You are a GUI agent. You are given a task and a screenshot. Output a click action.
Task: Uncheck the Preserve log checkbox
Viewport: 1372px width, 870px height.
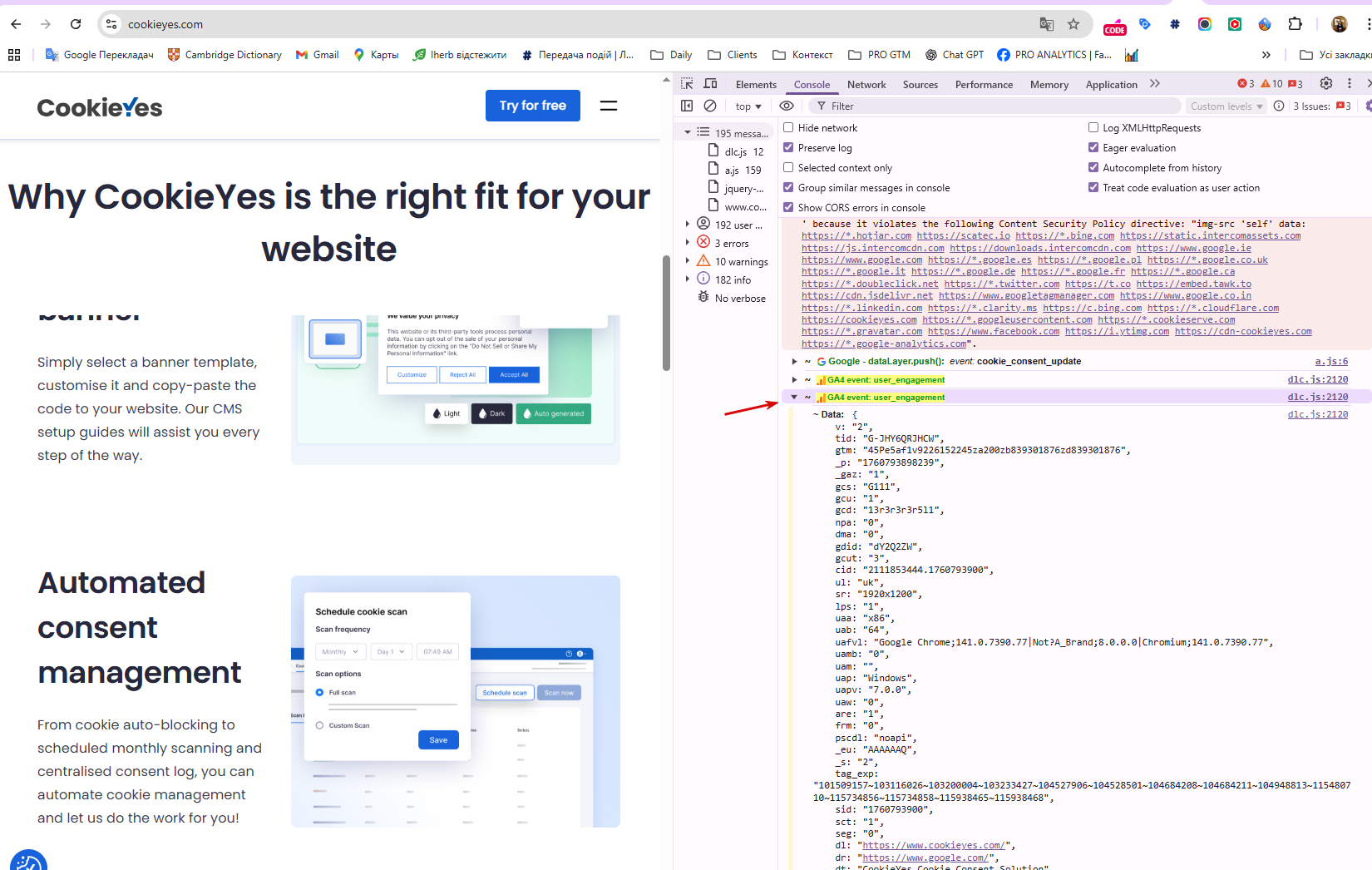pyautogui.click(x=788, y=147)
